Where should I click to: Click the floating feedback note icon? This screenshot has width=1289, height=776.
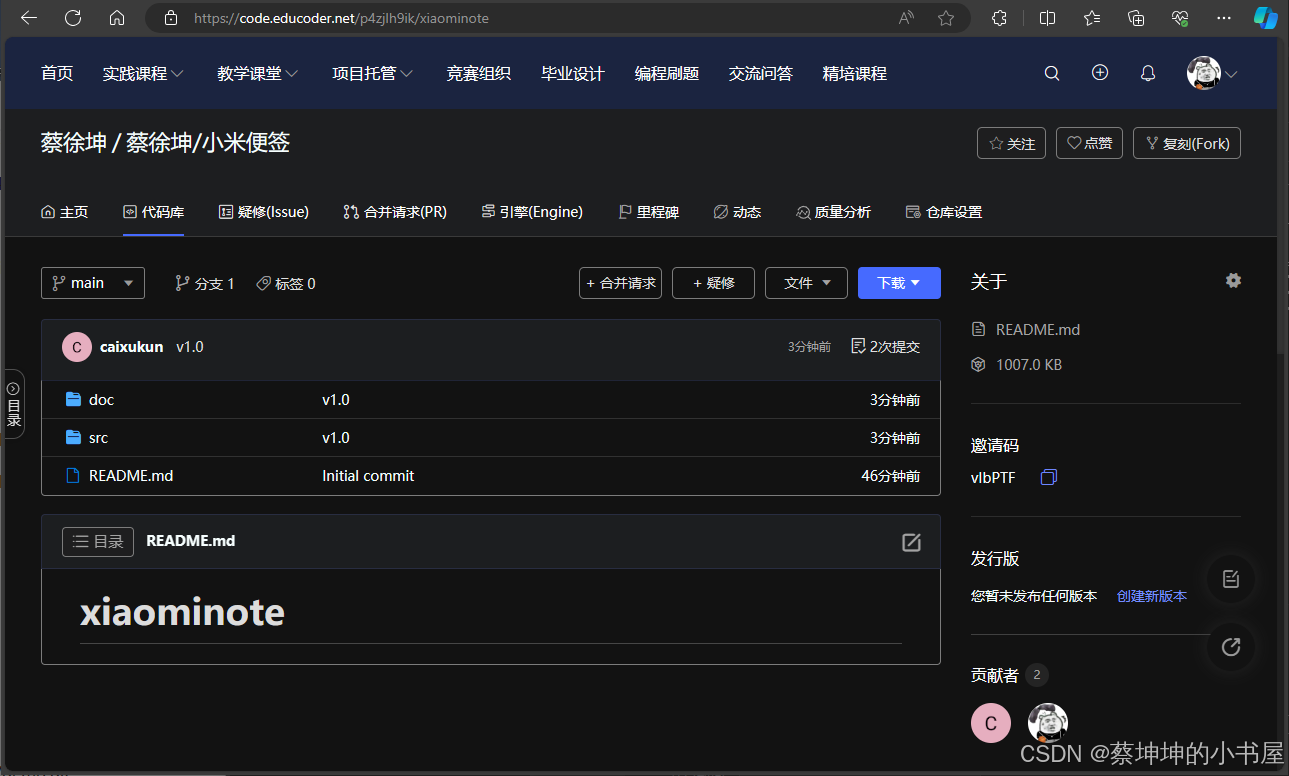1231,579
